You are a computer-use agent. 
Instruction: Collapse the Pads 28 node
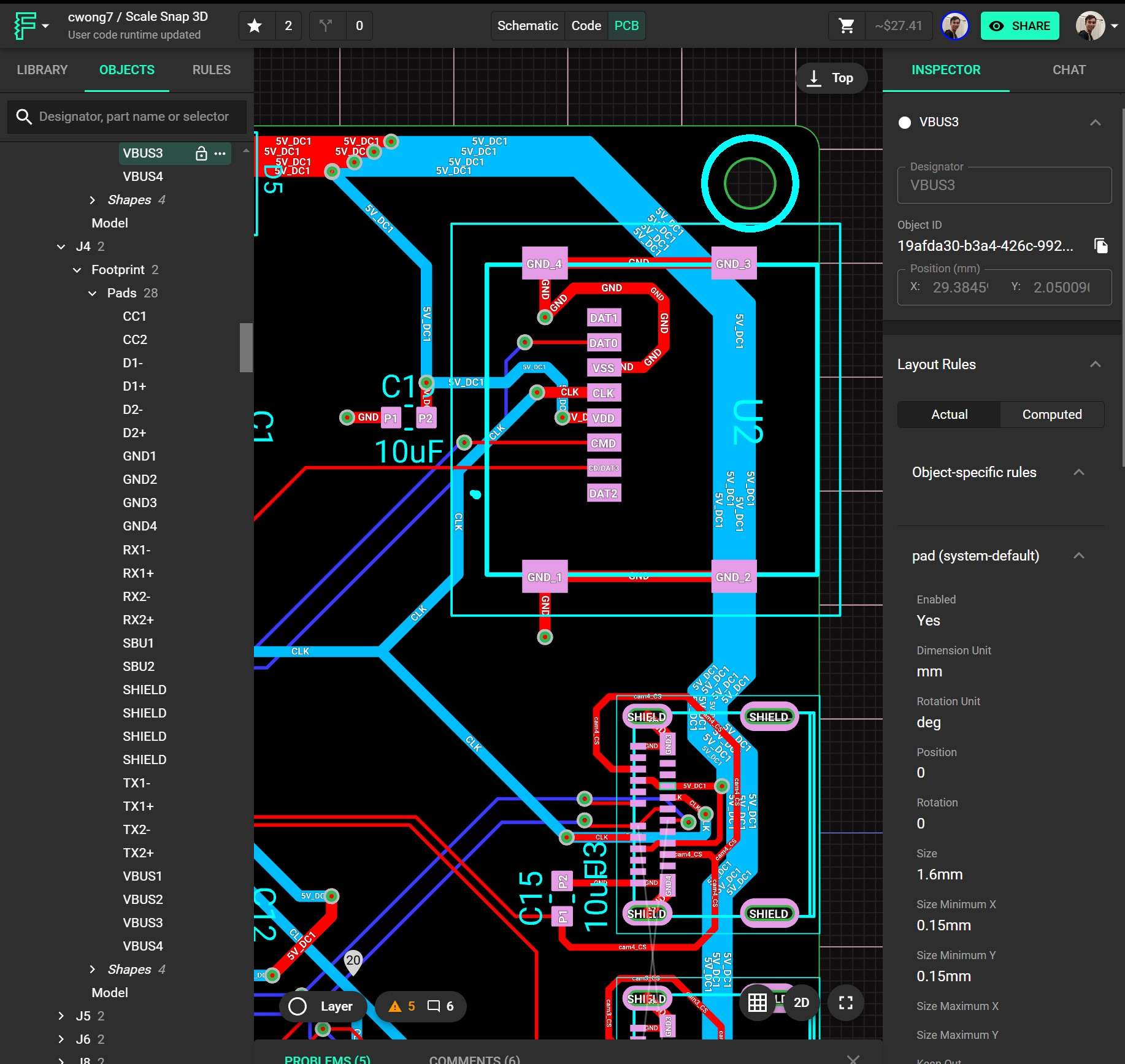(92, 293)
